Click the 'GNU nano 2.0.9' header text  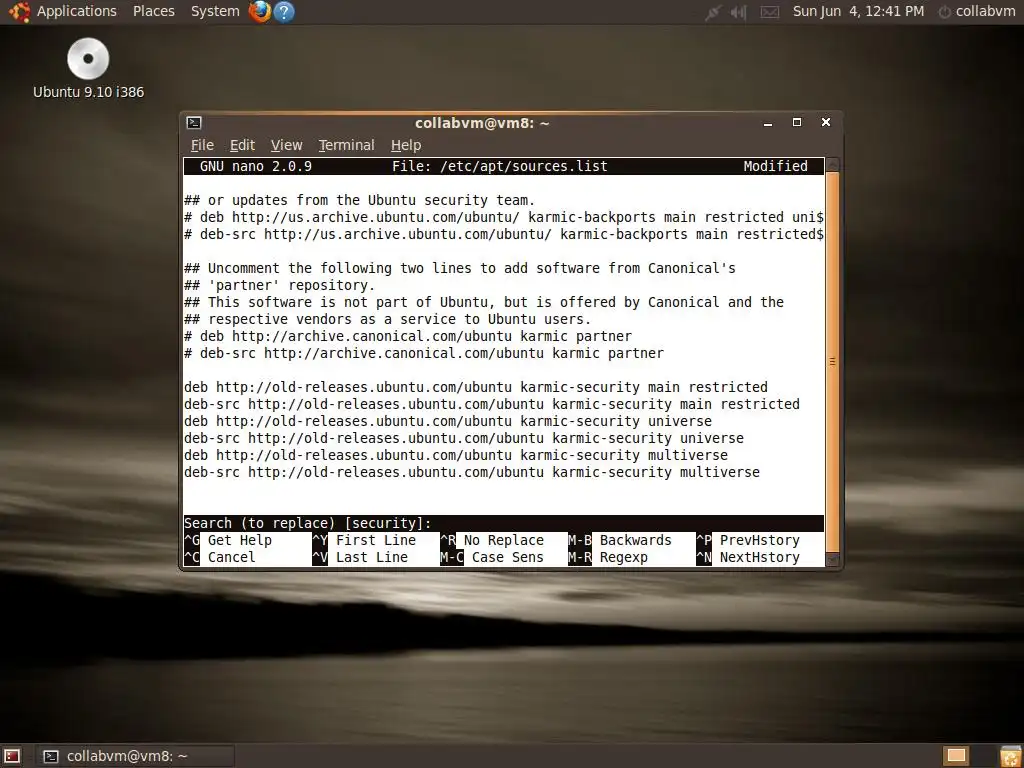pos(255,166)
